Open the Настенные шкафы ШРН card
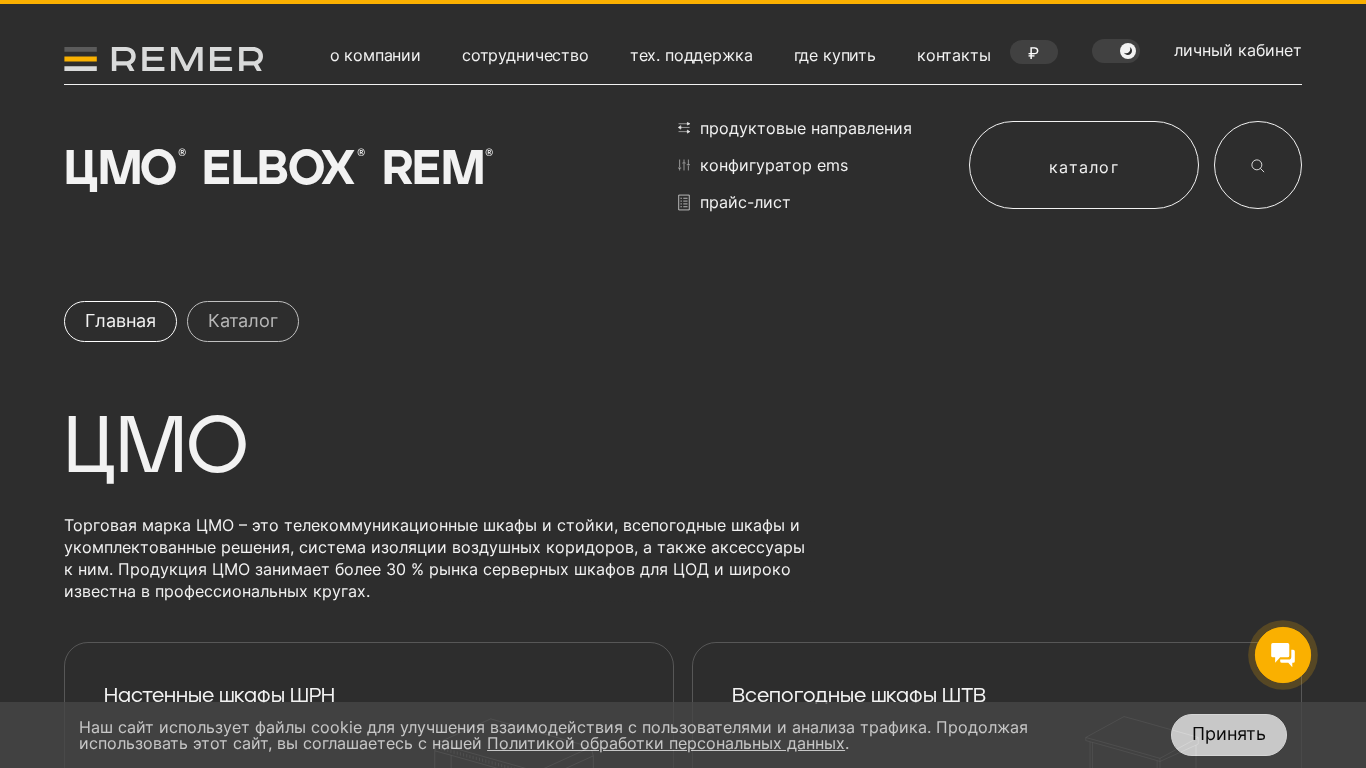Image resolution: width=1366 pixels, height=768 pixels. click(x=369, y=705)
